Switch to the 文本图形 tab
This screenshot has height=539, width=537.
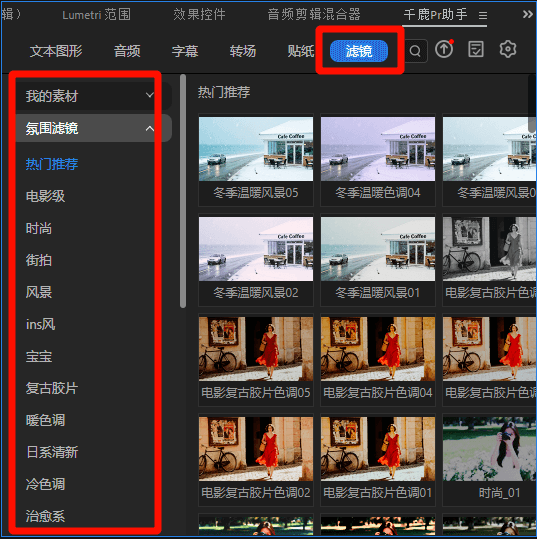(56, 51)
